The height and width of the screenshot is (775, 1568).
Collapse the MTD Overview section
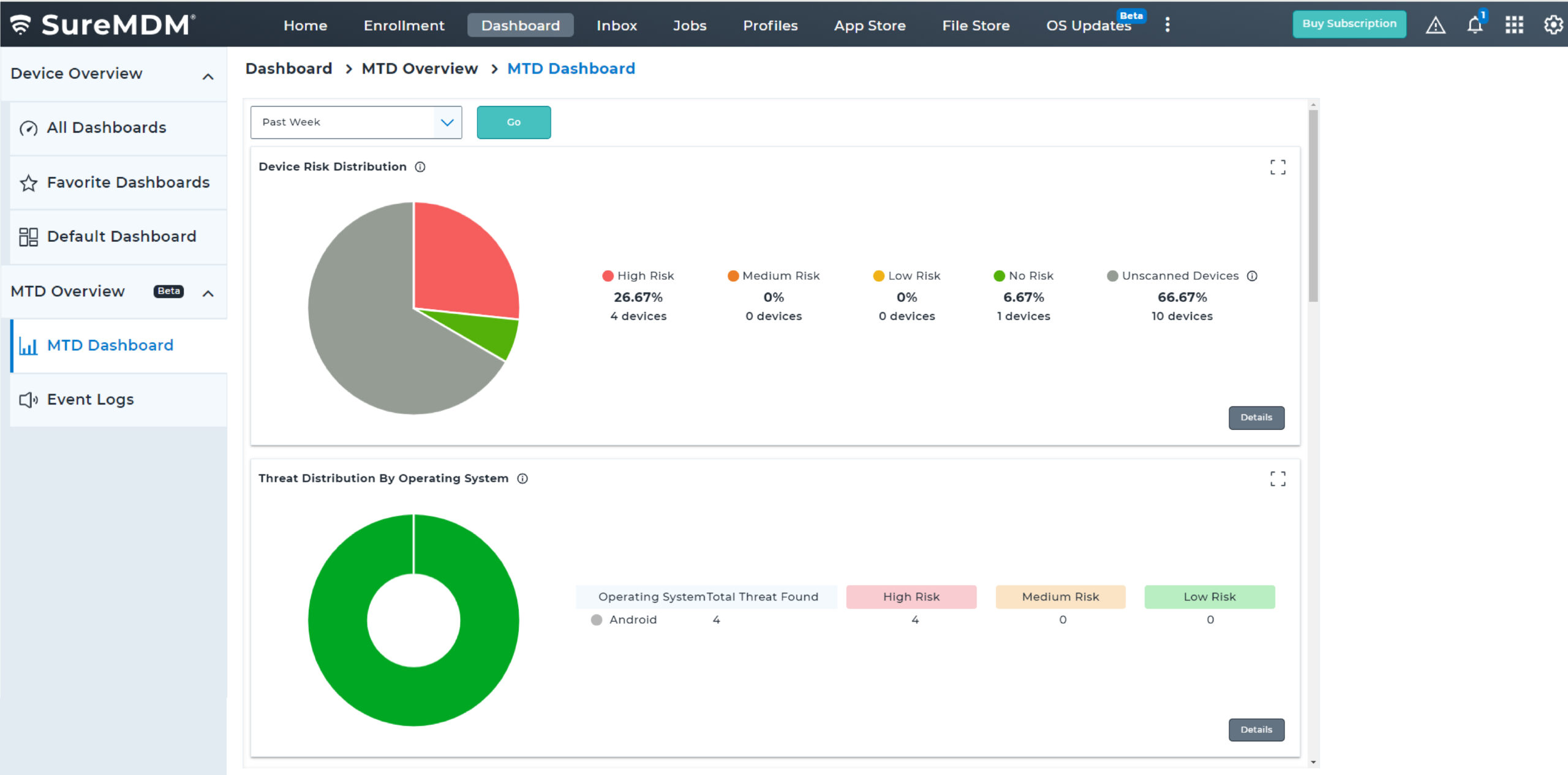tap(208, 293)
